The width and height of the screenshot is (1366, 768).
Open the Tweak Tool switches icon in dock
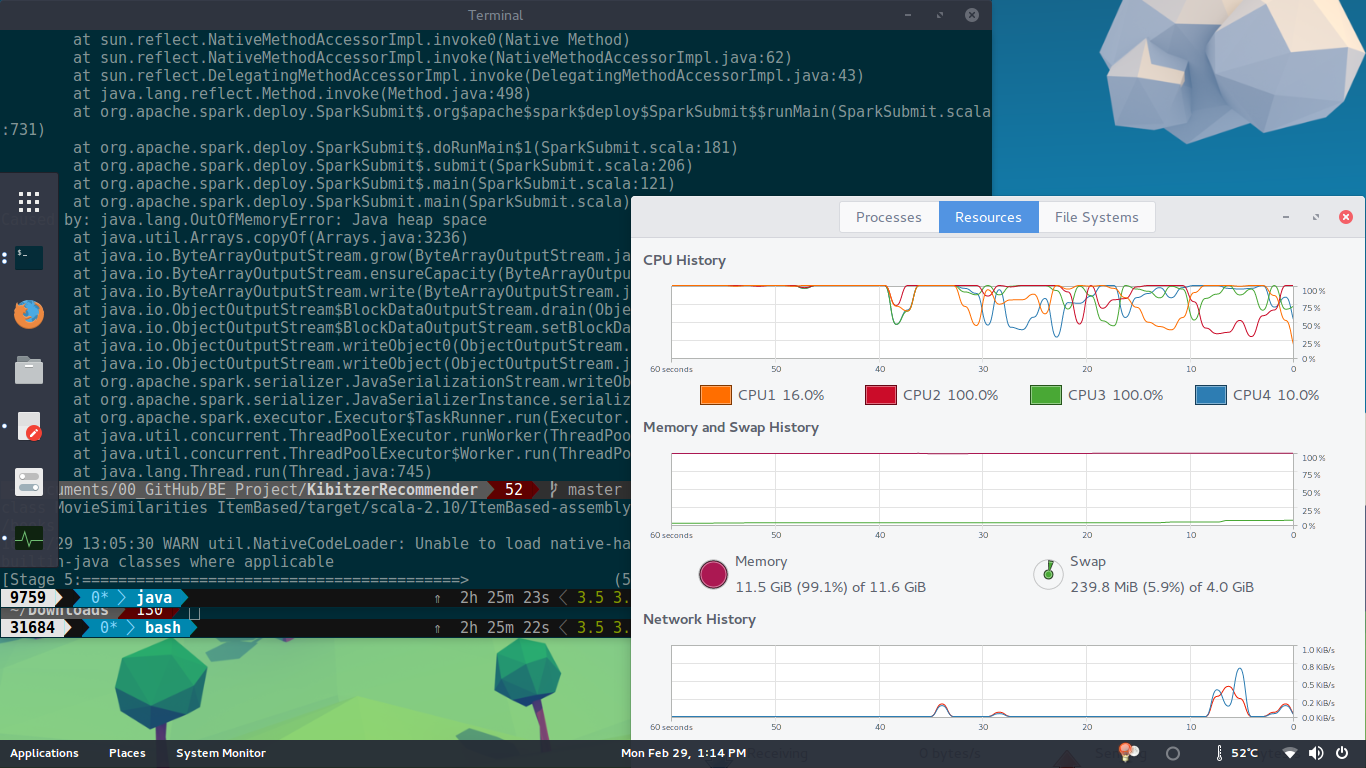(x=29, y=482)
